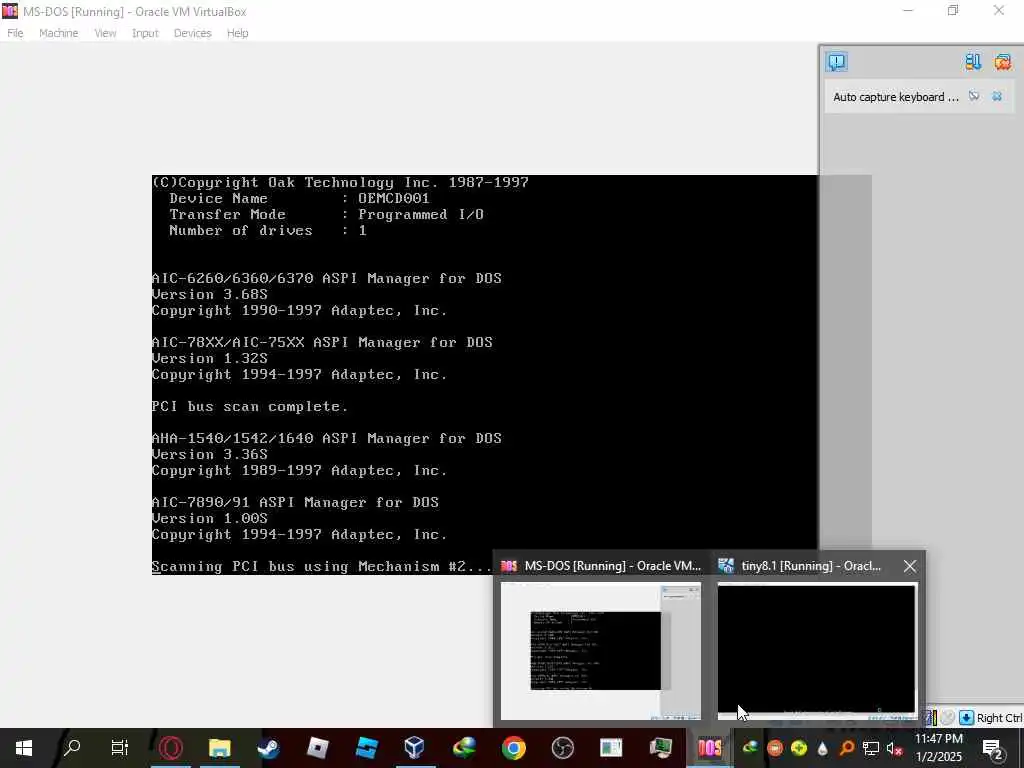The width and height of the screenshot is (1024, 768).
Task: Click the details icon beside Auto capture keyboard
Action: (x=974, y=96)
